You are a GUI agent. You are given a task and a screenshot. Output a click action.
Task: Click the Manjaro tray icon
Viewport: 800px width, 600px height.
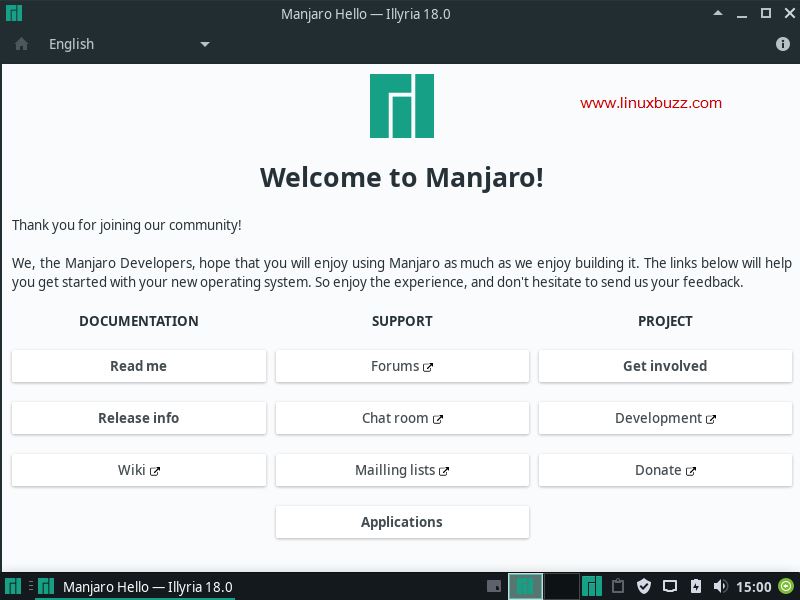(592, 586)
